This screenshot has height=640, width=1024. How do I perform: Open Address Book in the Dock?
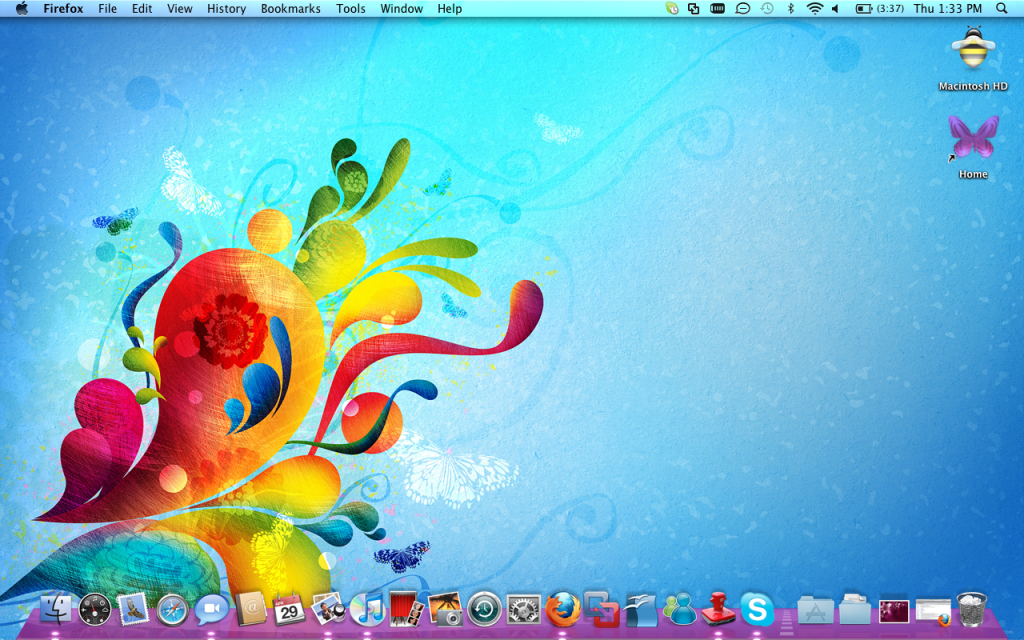pyautogui.click(x=250, y=609)
